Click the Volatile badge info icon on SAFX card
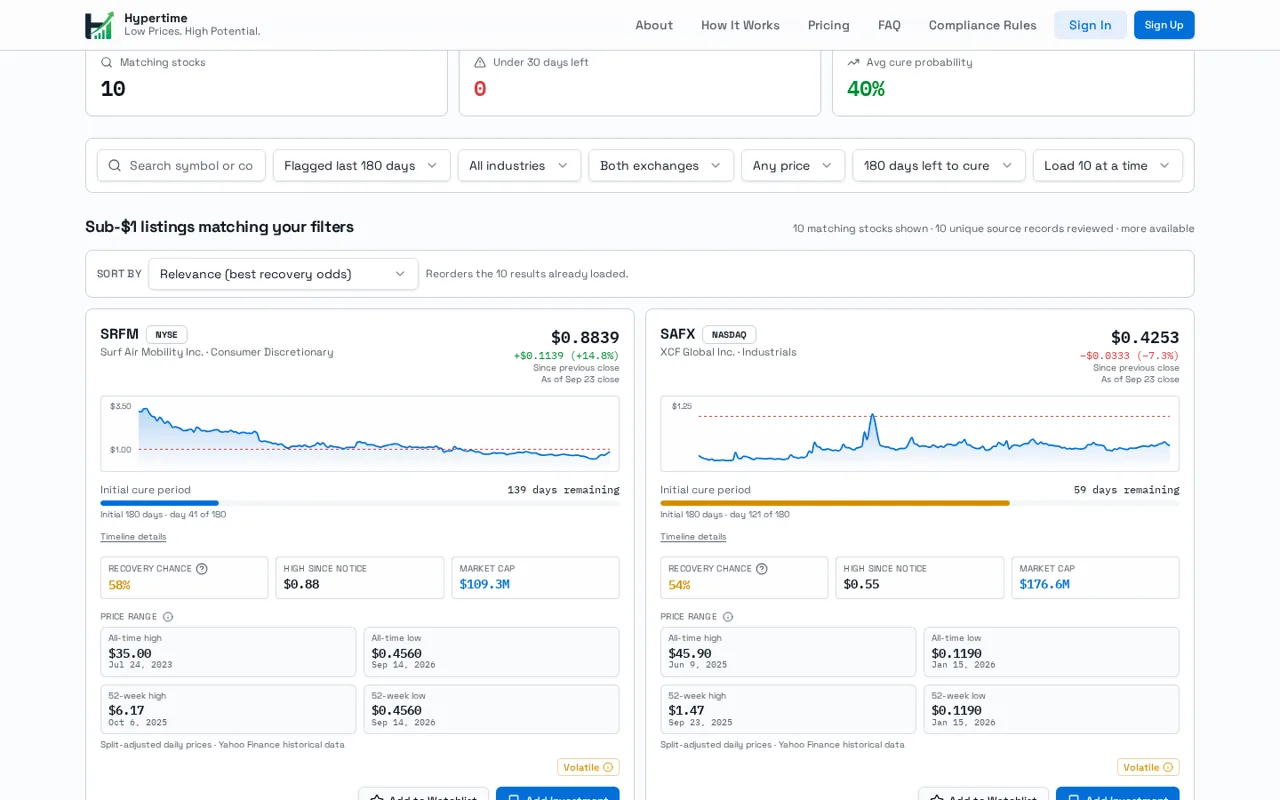1280x800 pixels. coord(1168,767)
